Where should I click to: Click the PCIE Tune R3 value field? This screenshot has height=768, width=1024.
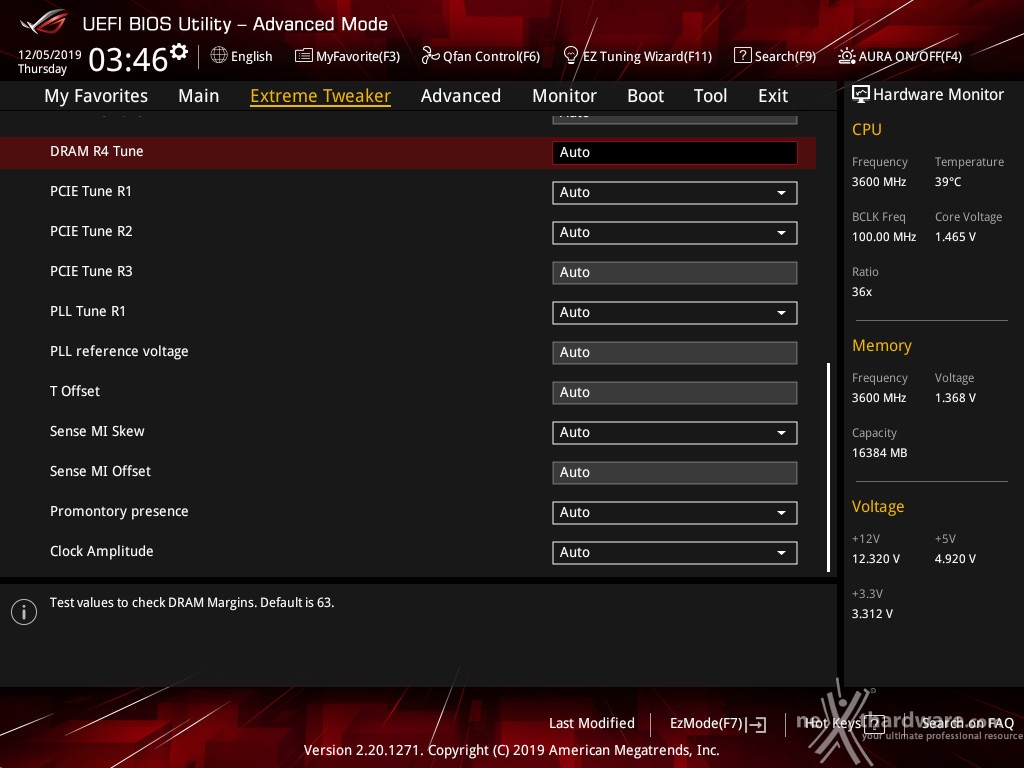click(675, 273)
